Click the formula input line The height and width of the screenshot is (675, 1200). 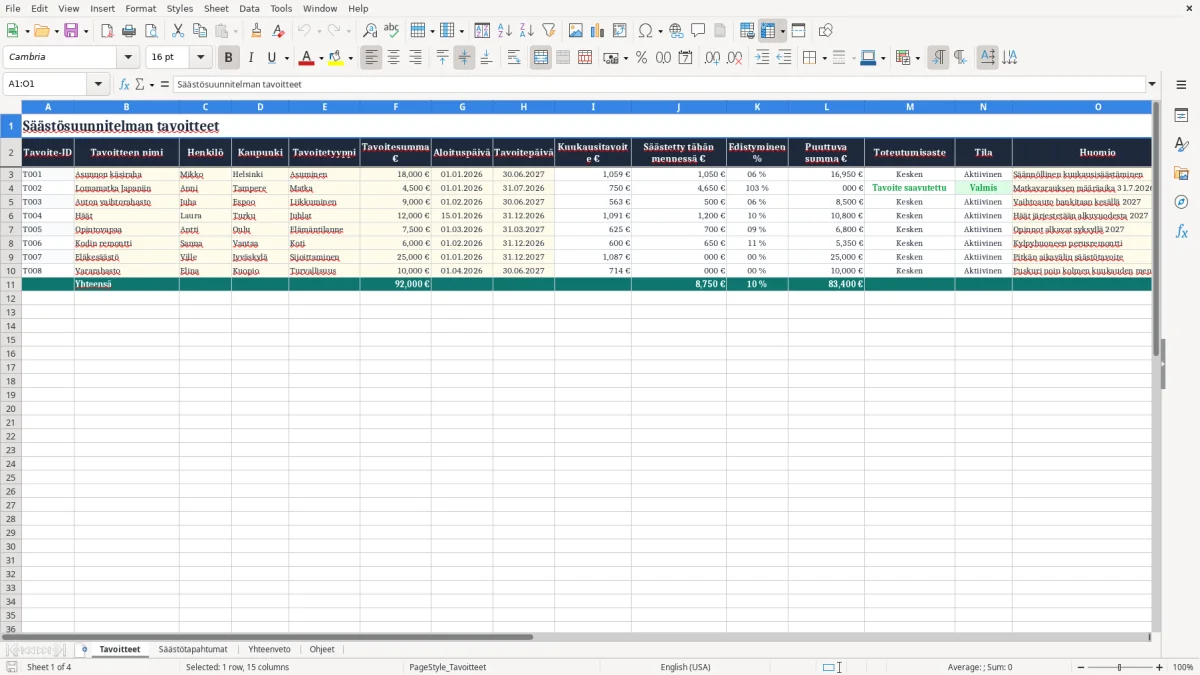pos(658,84)
